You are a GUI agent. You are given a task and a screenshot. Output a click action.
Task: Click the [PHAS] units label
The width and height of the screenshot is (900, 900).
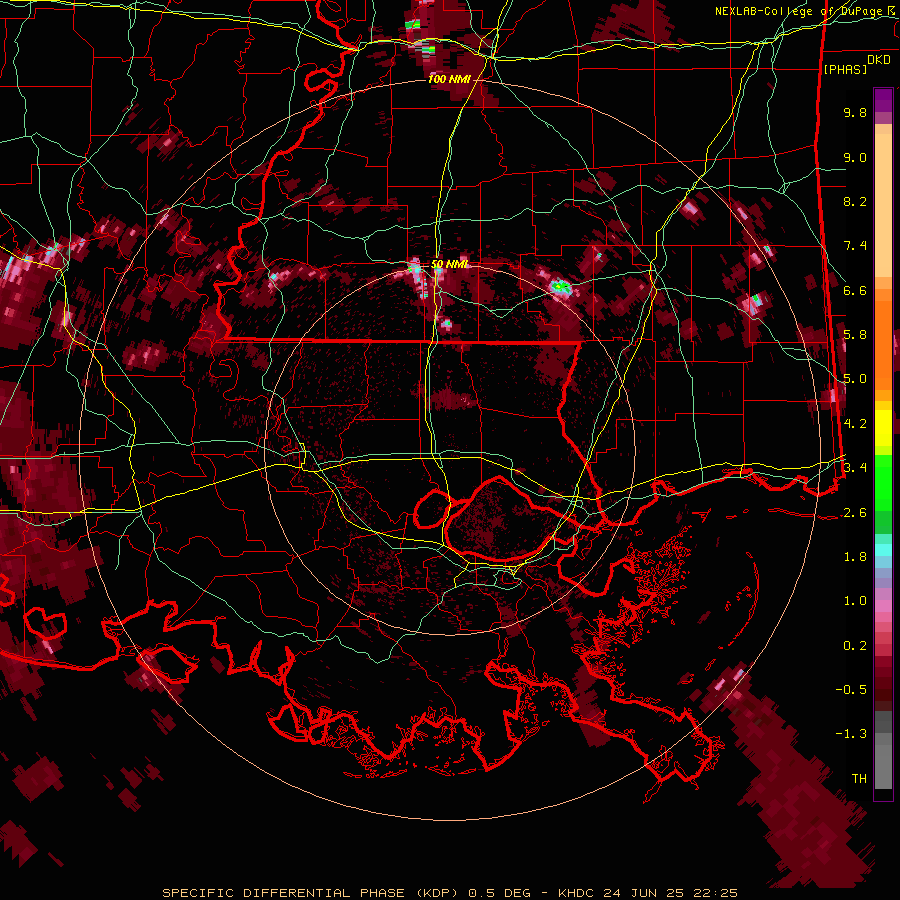point(845,69)
